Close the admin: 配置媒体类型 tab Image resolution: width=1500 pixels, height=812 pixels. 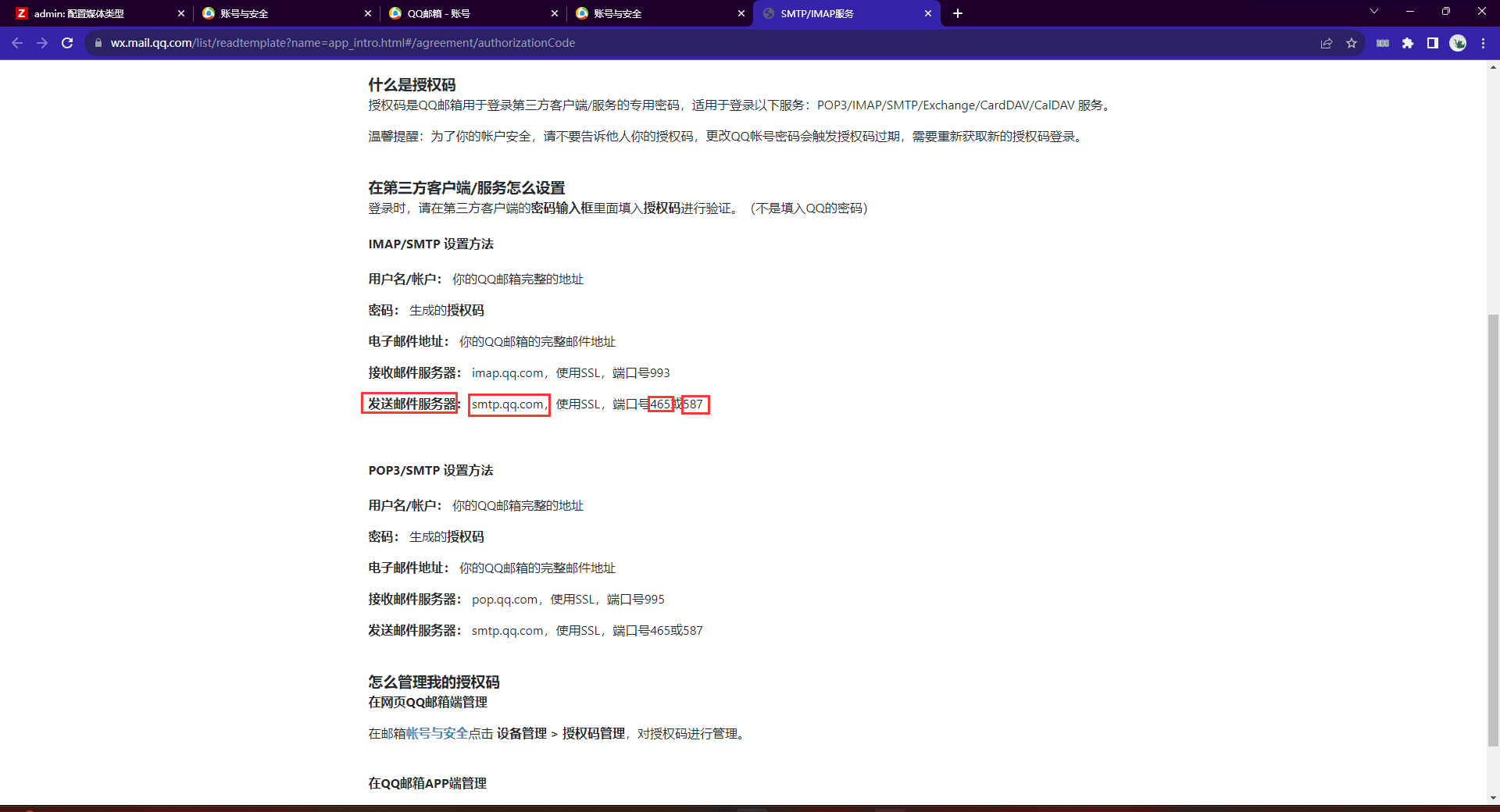181,13
